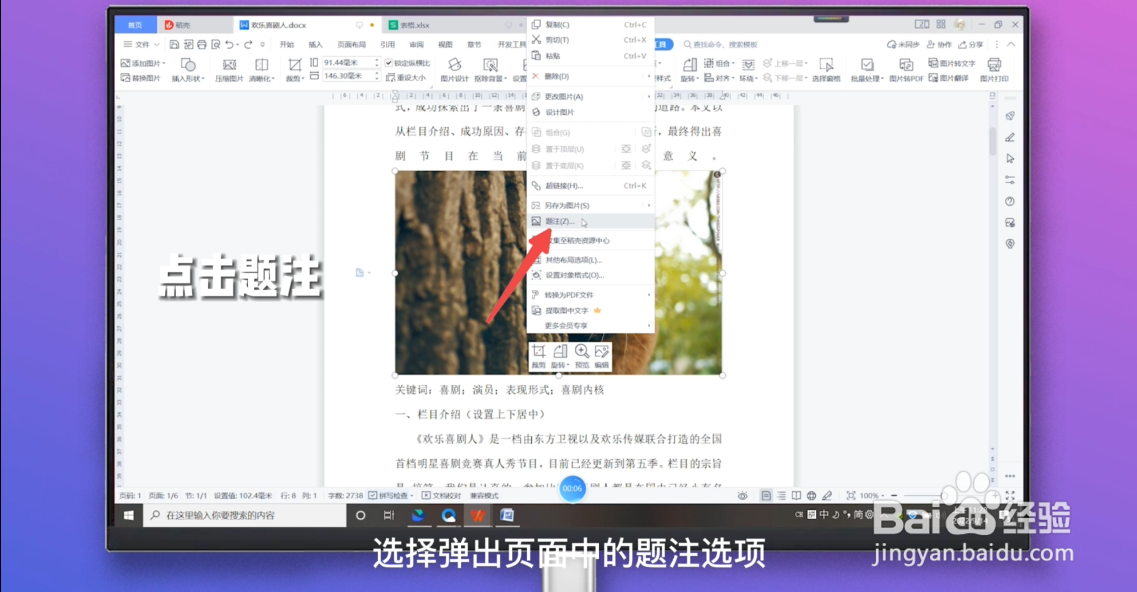
Task: Click the 图片设计 icon
Action: (455, 70)
